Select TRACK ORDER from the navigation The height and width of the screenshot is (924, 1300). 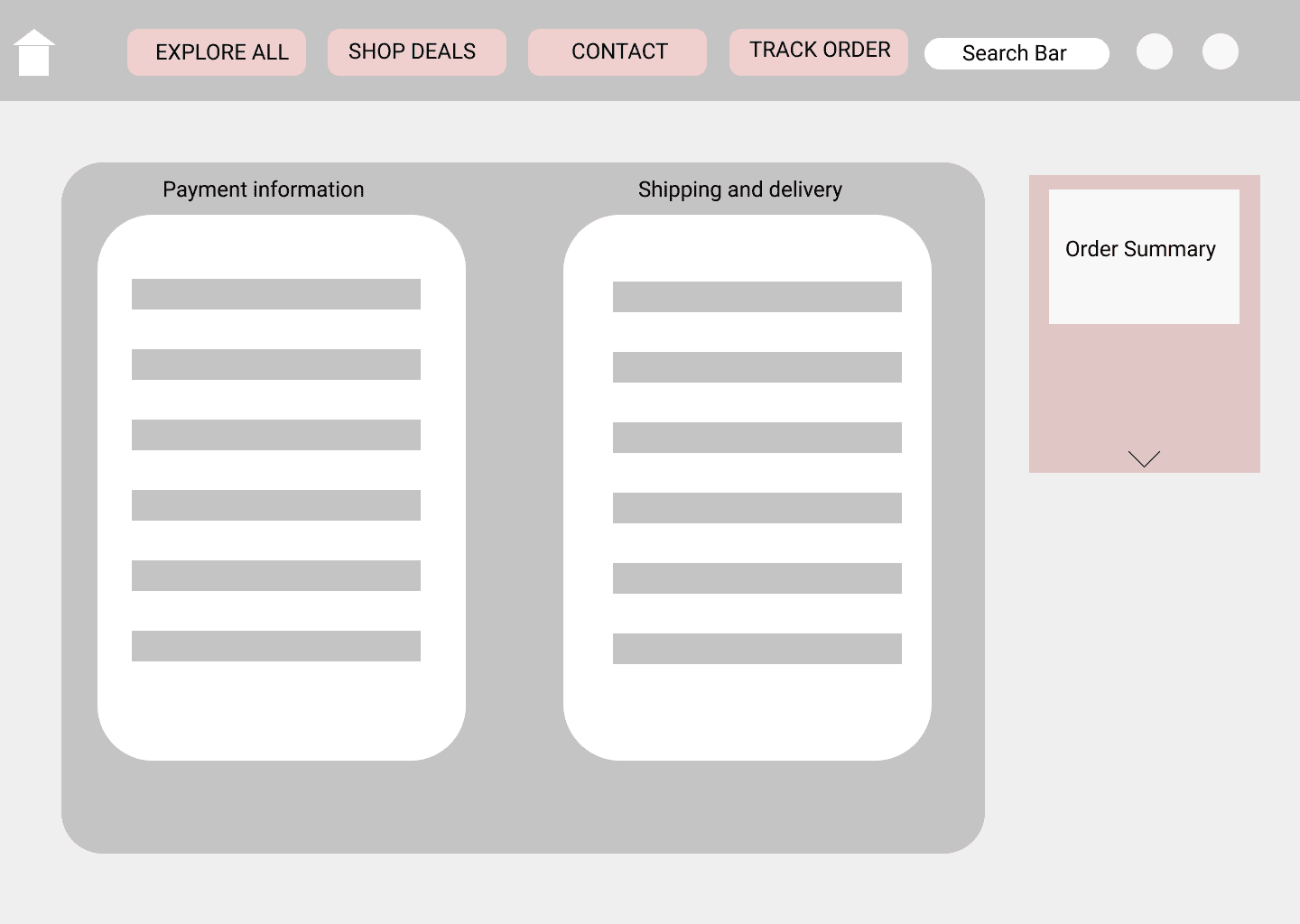(x=818, y=51)
